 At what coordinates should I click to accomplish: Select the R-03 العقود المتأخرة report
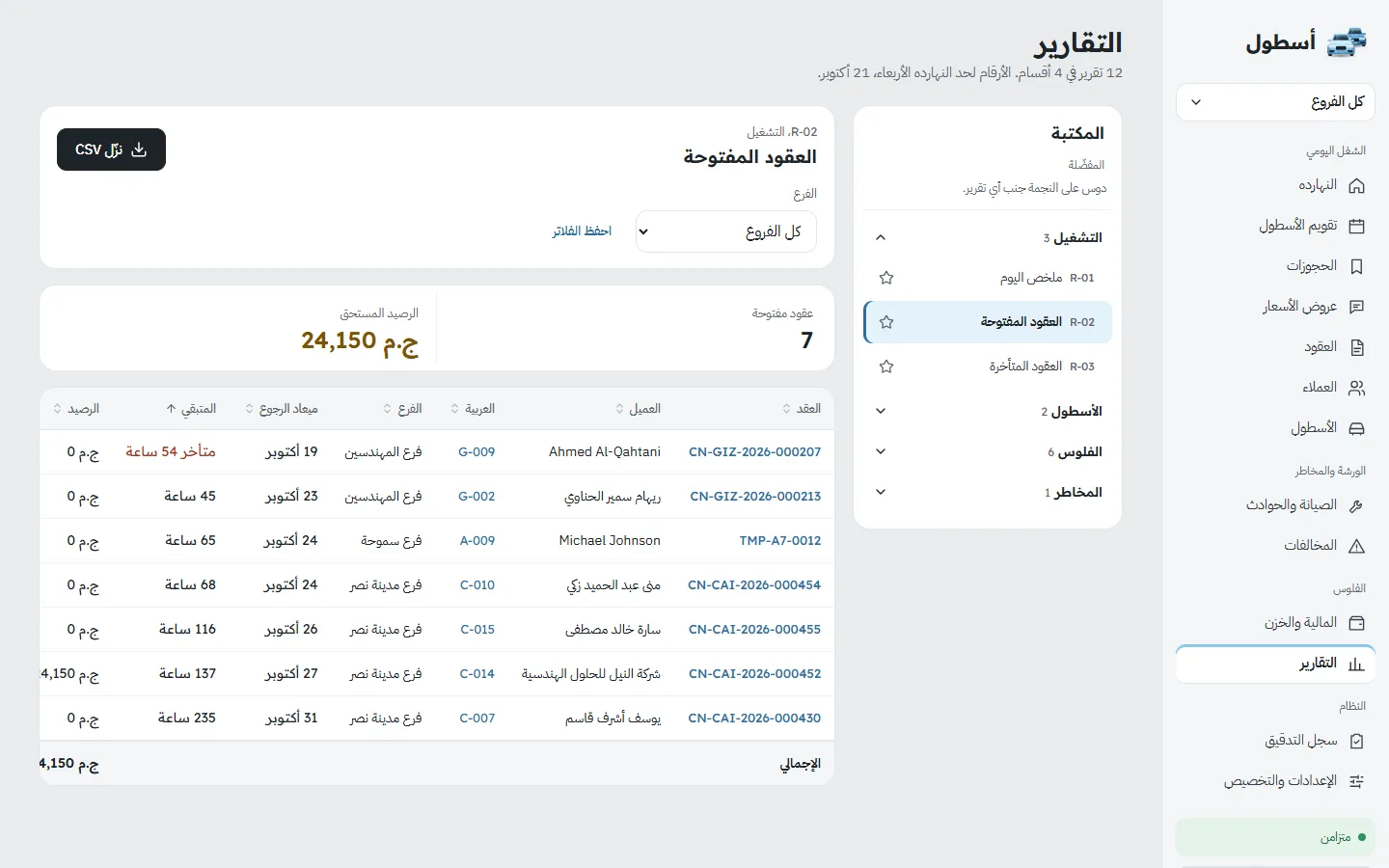pos(988,366)
